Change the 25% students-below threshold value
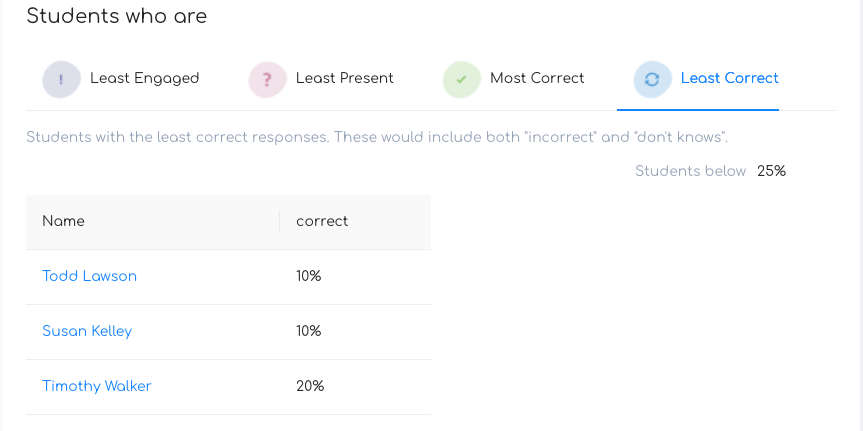Image resolution: width=863 pixels, height=431 pixels. [x=771, y=171]
